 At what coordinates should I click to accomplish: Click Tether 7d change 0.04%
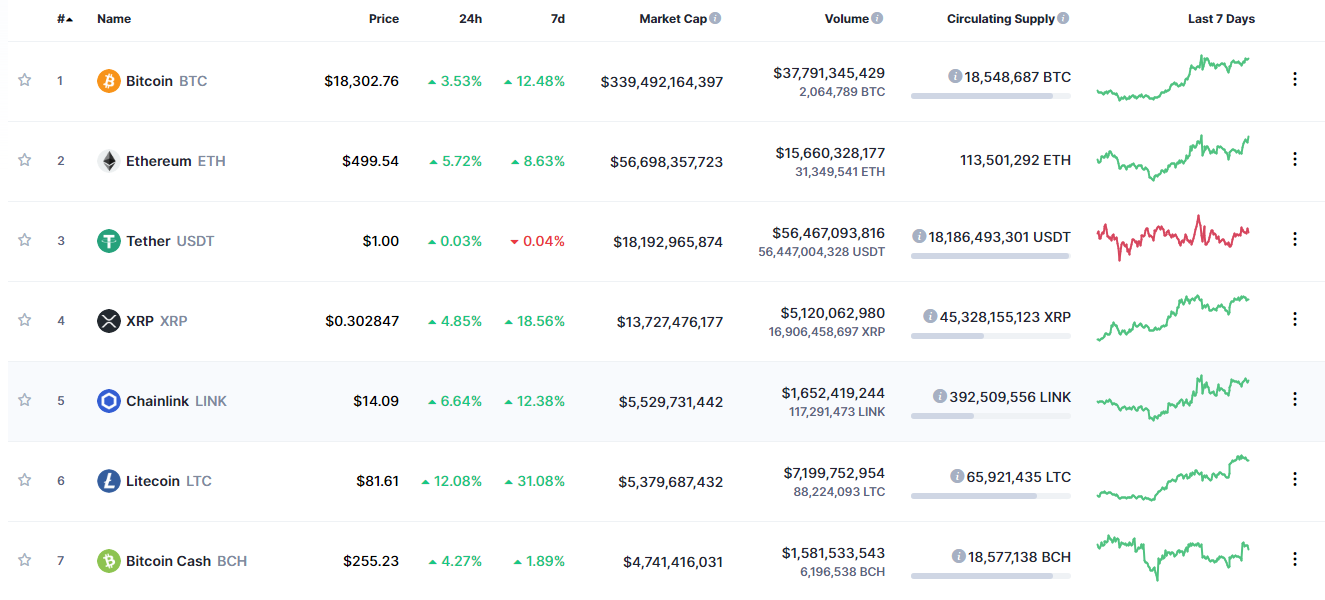click(537, 241)
